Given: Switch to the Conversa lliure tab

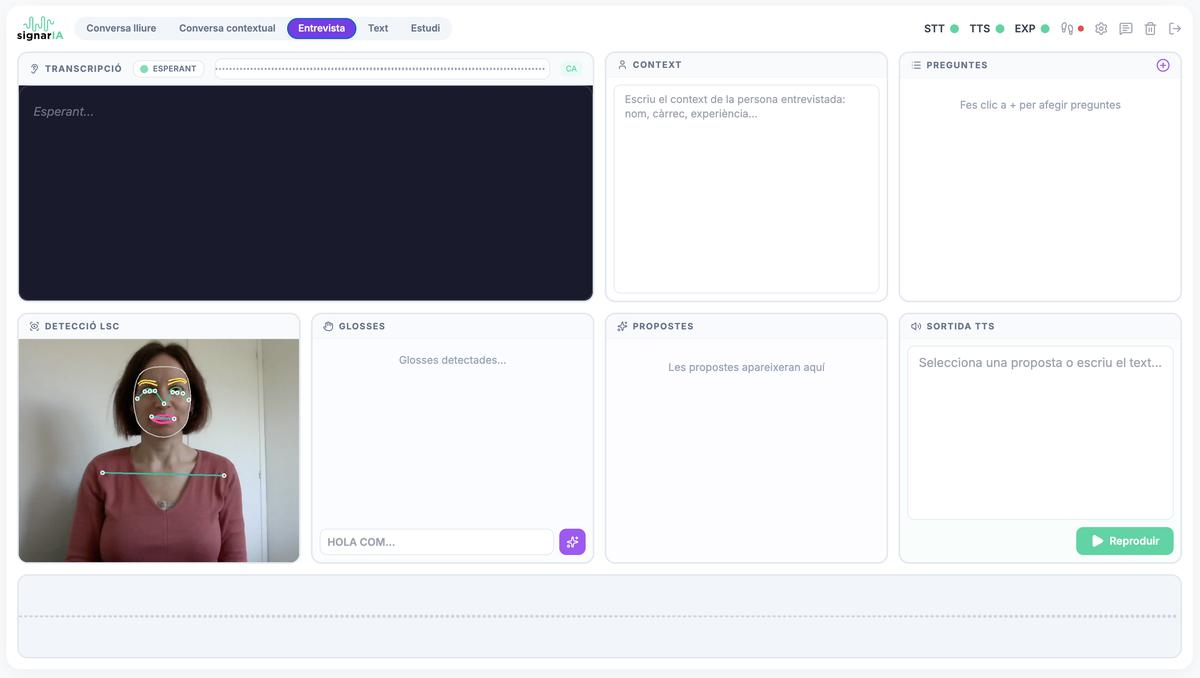Looking at the screenshot, I should [x=121, y=28].
